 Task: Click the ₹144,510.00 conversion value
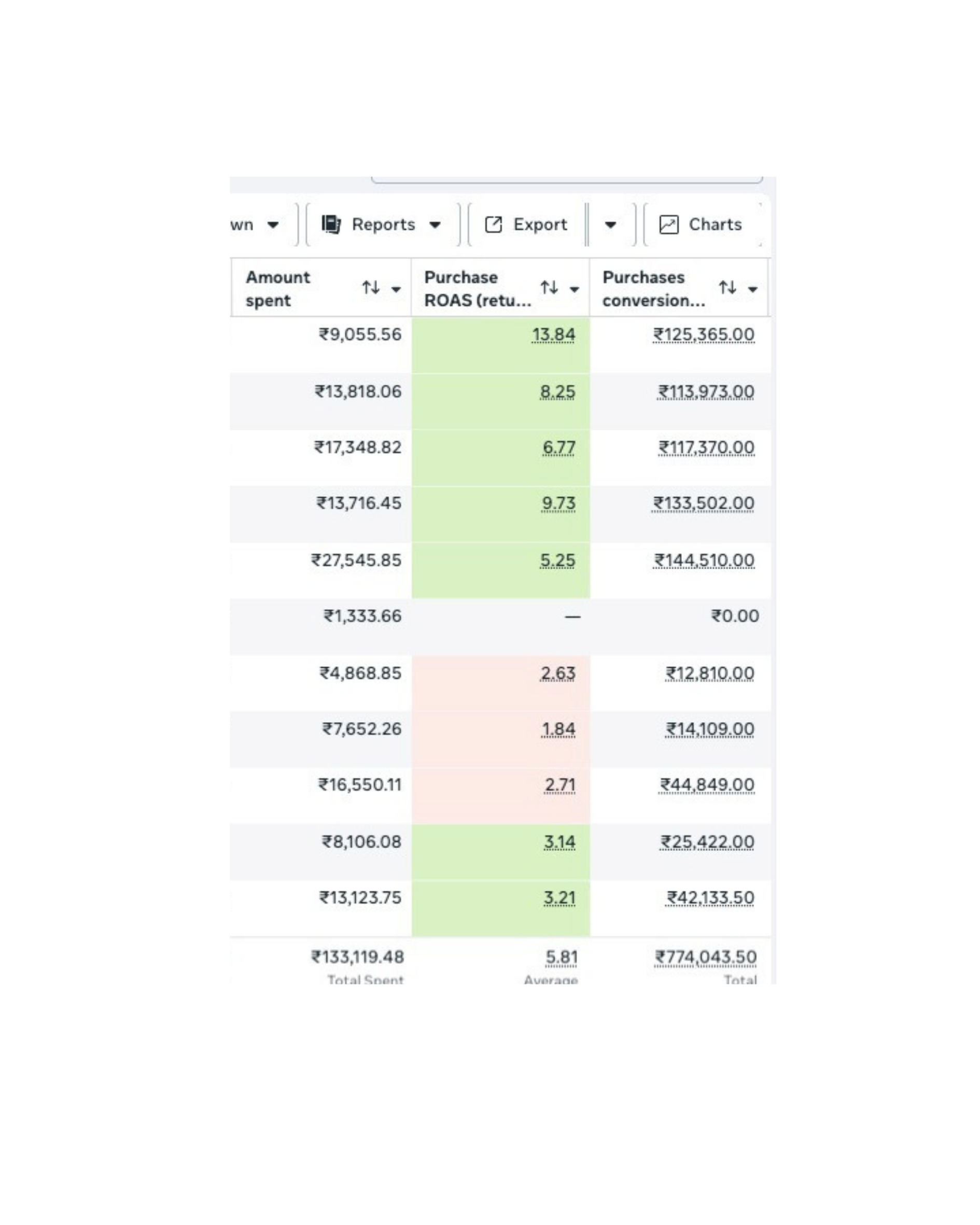(704, 560)
